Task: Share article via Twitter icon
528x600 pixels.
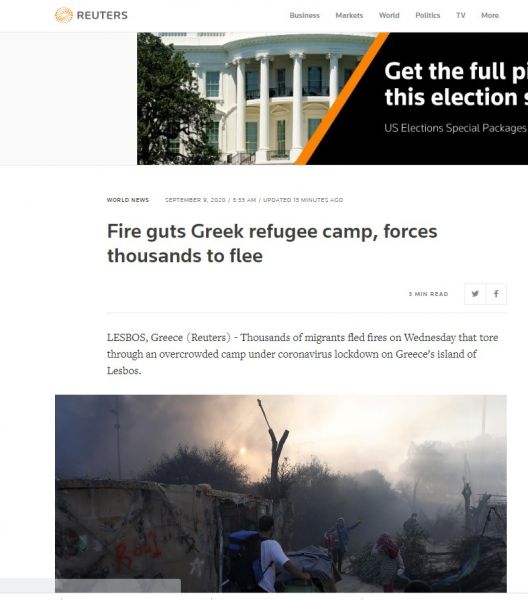Action: point(475,294)
